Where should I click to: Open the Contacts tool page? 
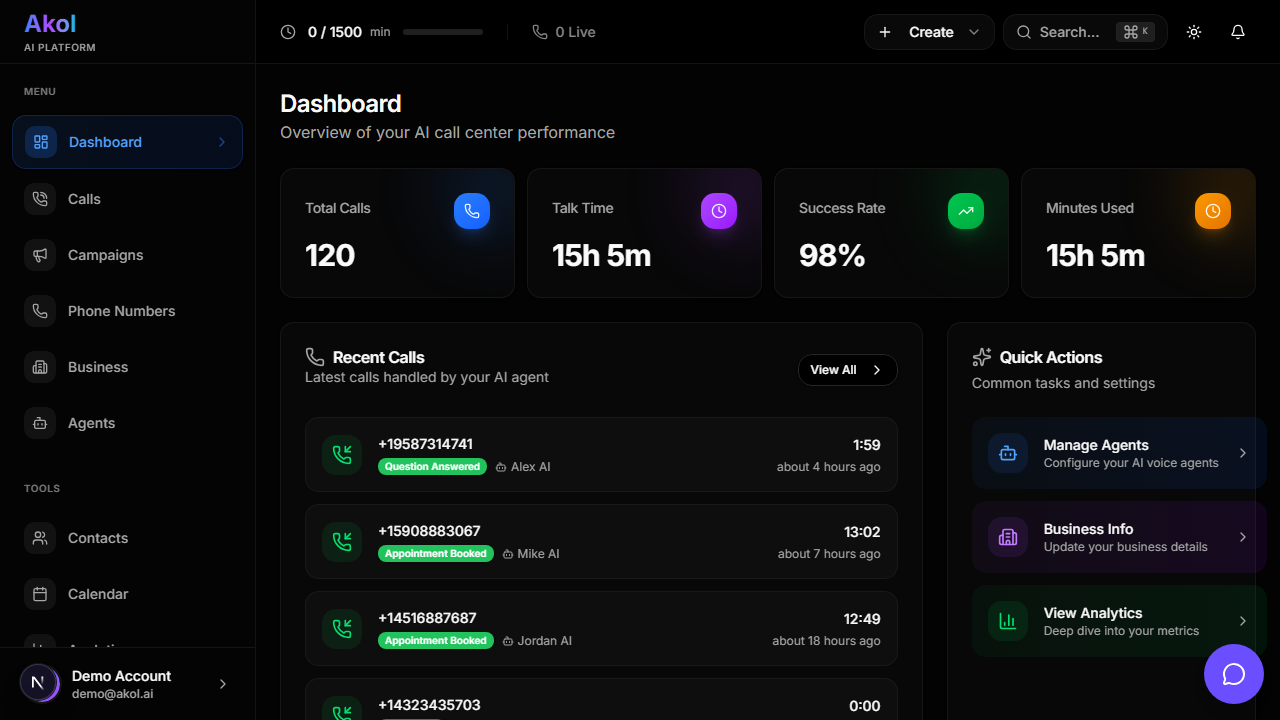[98, 538]
